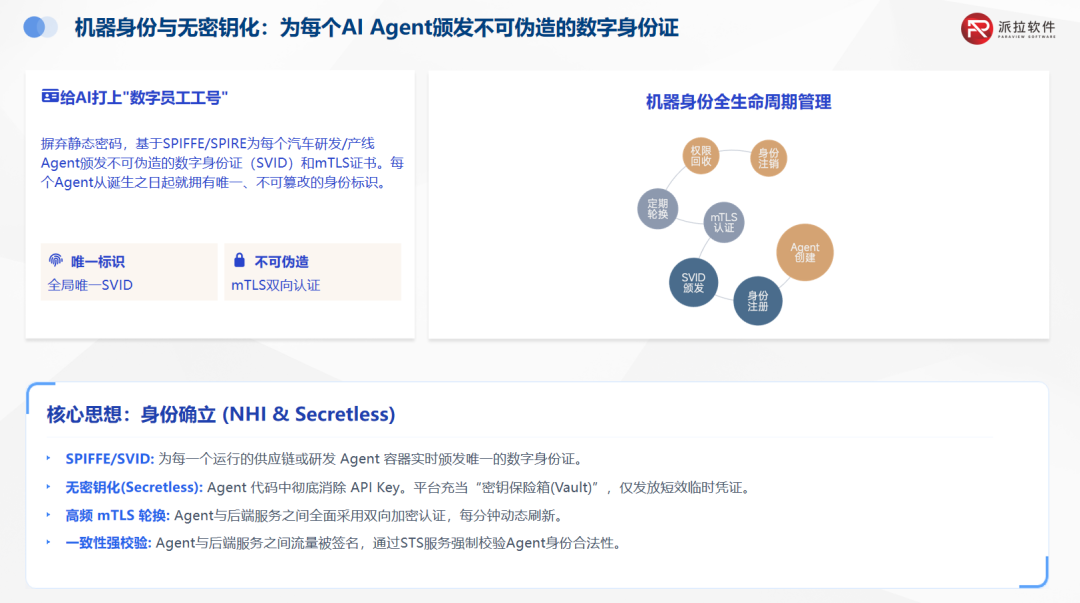Click the 不可伪造 card
Screen dimensions: 1080x603
point(313,271)
